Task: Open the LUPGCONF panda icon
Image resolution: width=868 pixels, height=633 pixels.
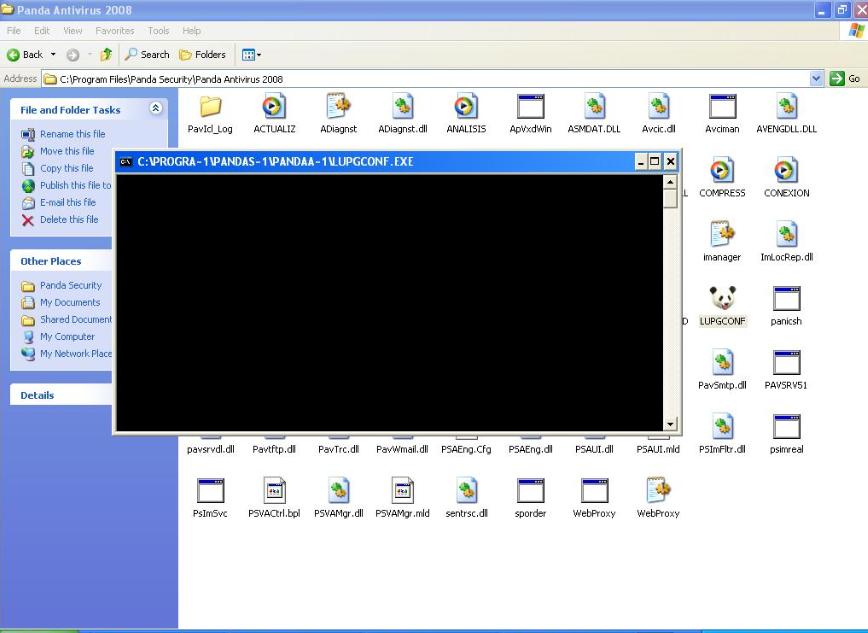Action: tap(722, 299)
